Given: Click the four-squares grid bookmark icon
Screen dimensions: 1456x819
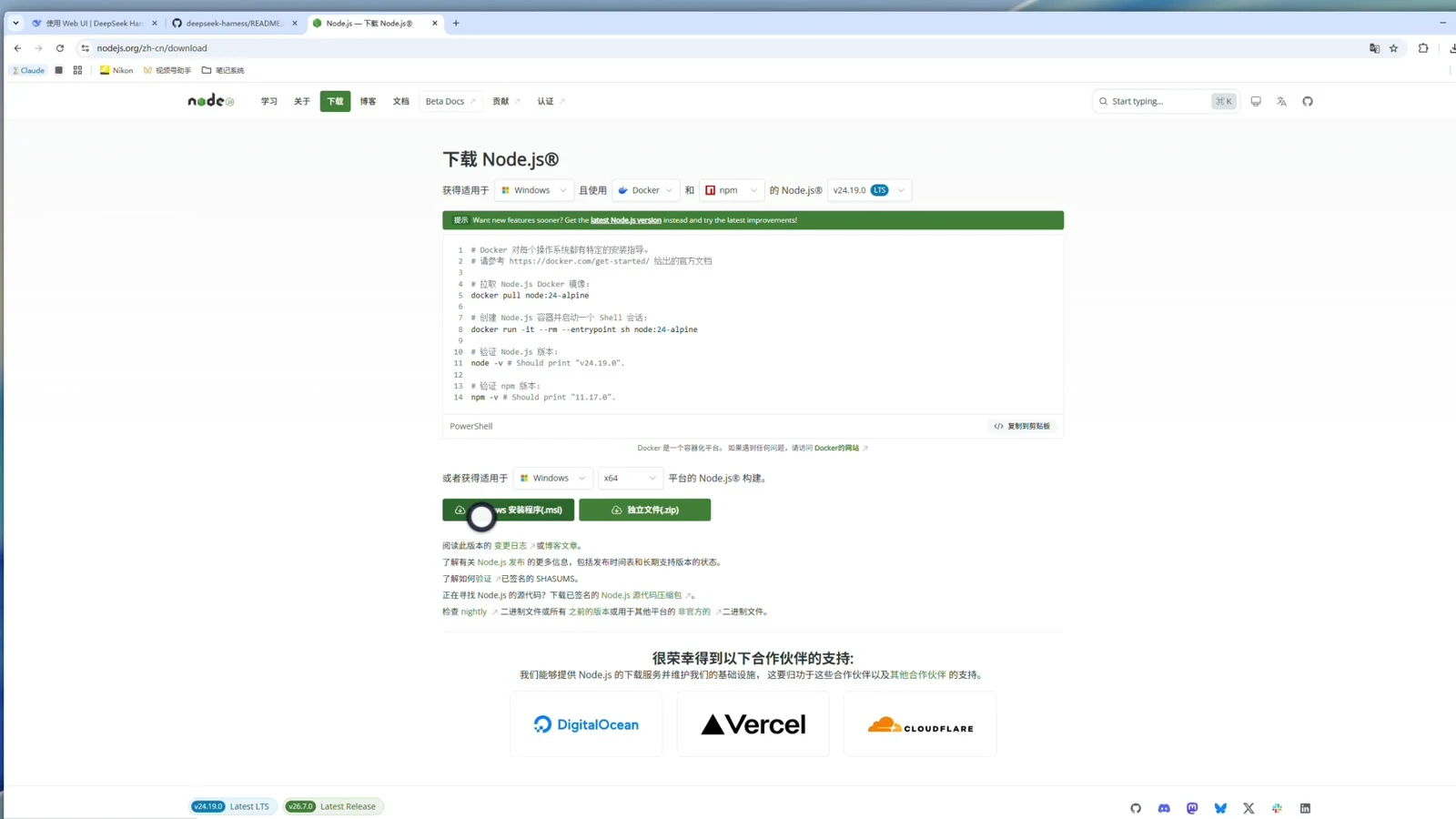Looking at the screenshot, I should pos(77,70).
